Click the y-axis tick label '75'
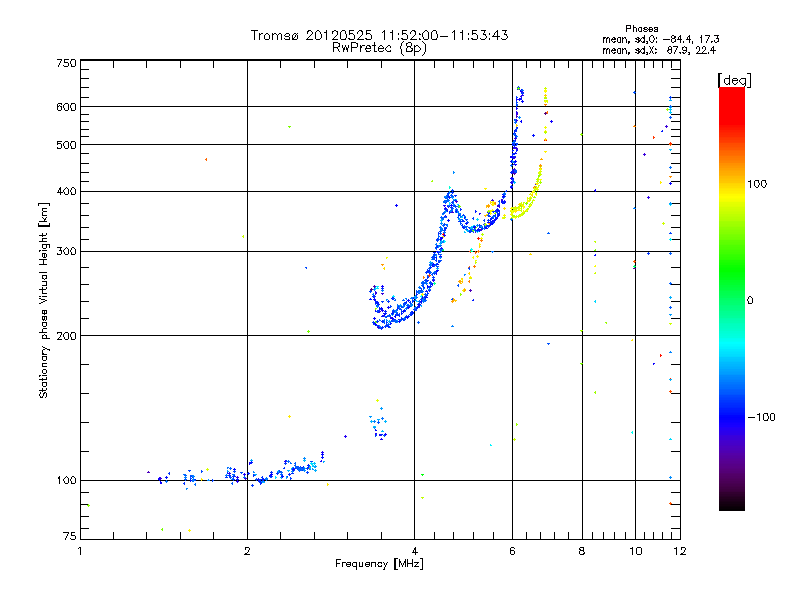Screen dimensions: 800x600 click(x=70, y=536)
